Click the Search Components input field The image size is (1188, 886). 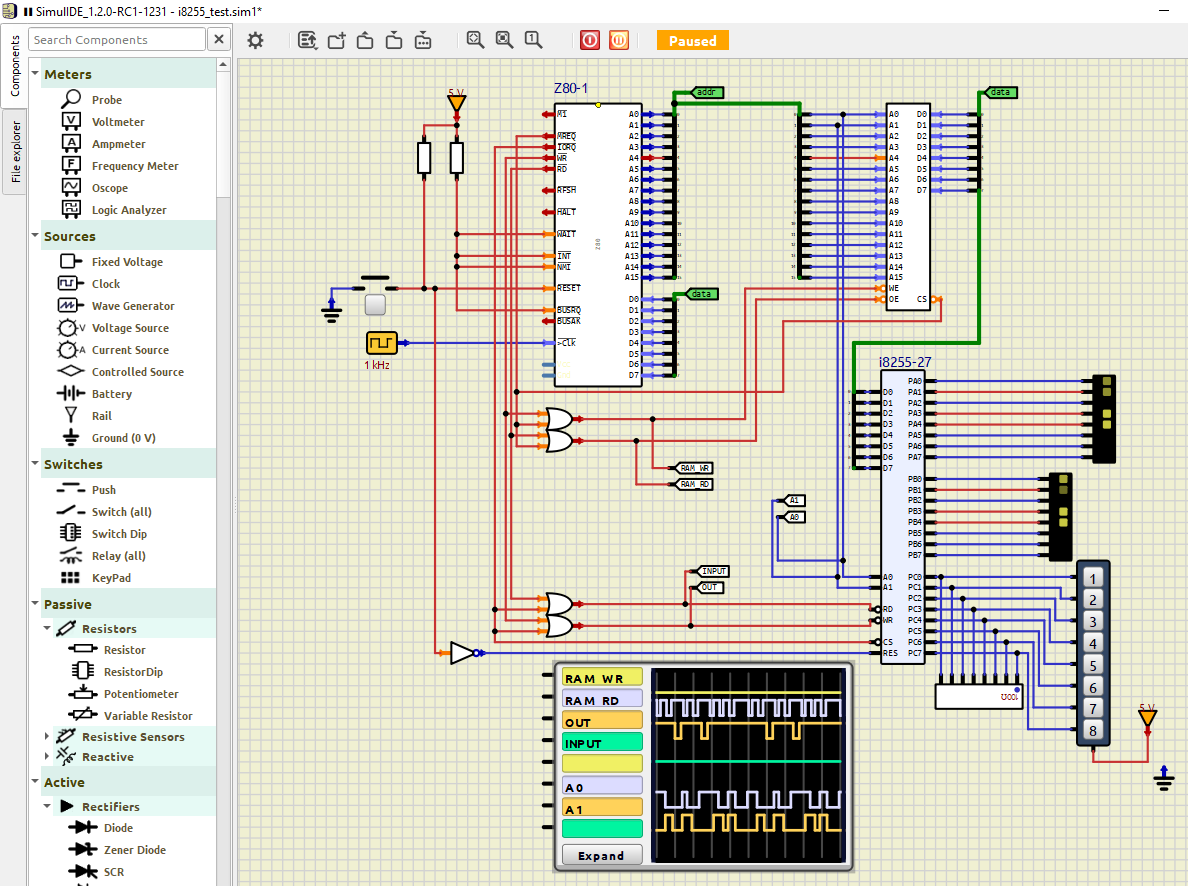tap(117, 40)
